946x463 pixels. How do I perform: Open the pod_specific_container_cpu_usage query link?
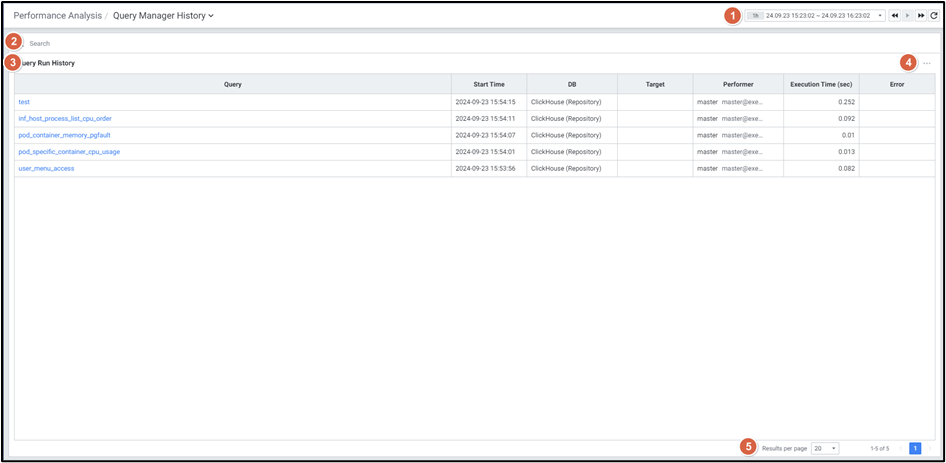(69, 152)
